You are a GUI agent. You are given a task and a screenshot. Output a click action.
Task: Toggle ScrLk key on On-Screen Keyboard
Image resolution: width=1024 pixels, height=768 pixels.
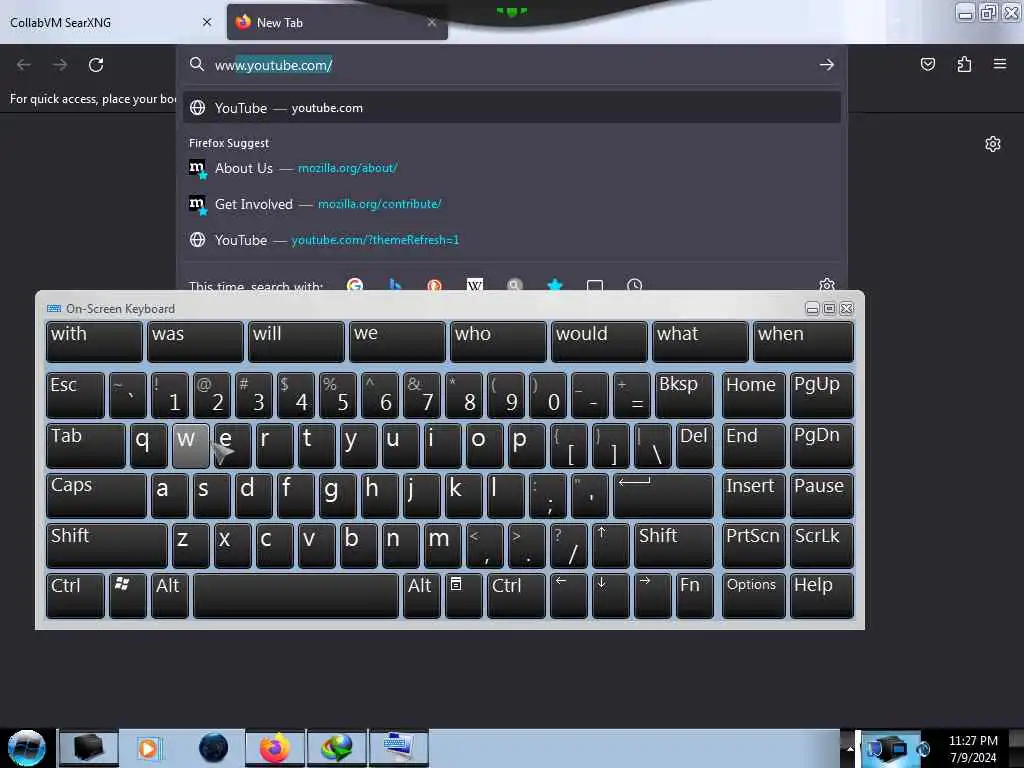point(822,545)
